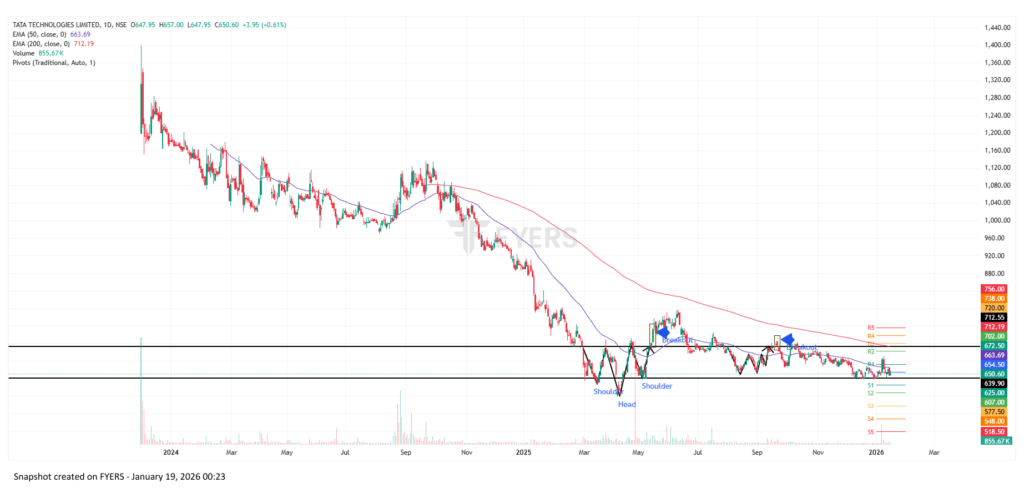This screenshot has width=1024, height=488.
Task: Click the 2024 label on time axis
Action: pos(171,452)
